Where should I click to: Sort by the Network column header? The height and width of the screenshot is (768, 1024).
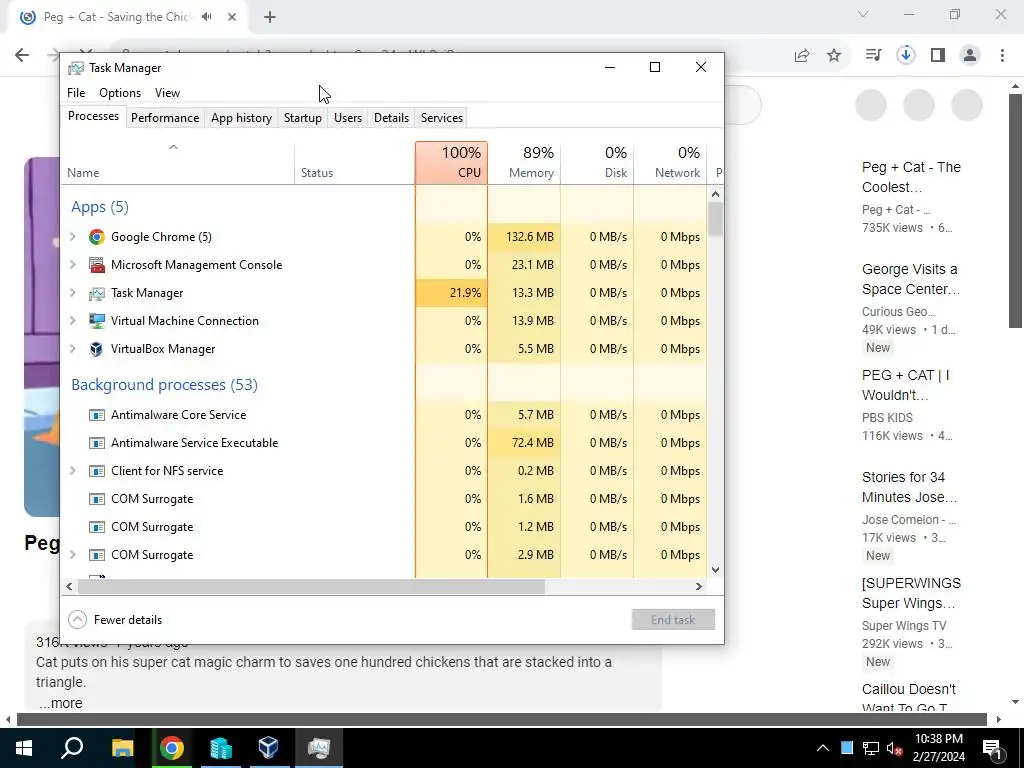(x=670, y=163)
